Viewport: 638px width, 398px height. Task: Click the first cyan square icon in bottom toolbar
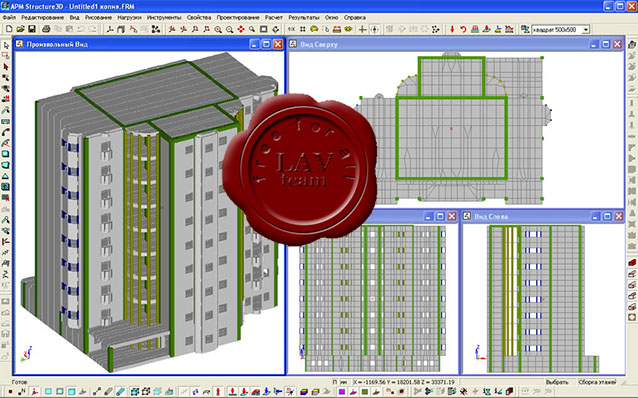(48, 391)
